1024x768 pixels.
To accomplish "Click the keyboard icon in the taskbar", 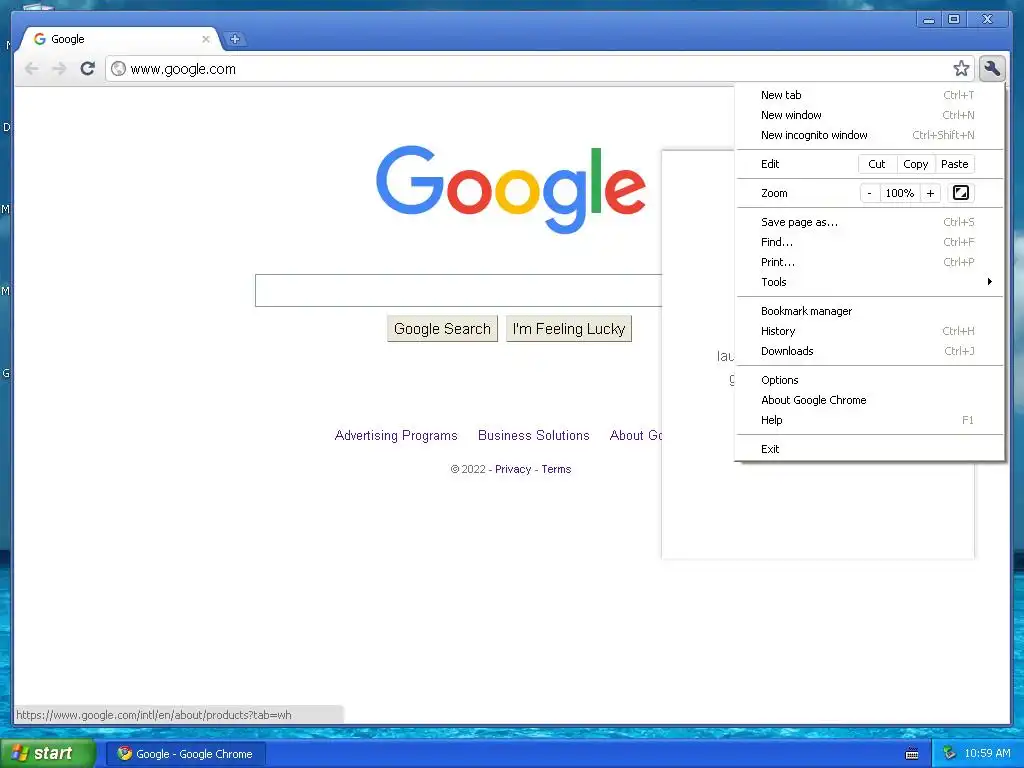I will pyautogui.click(x=912, y=754).
